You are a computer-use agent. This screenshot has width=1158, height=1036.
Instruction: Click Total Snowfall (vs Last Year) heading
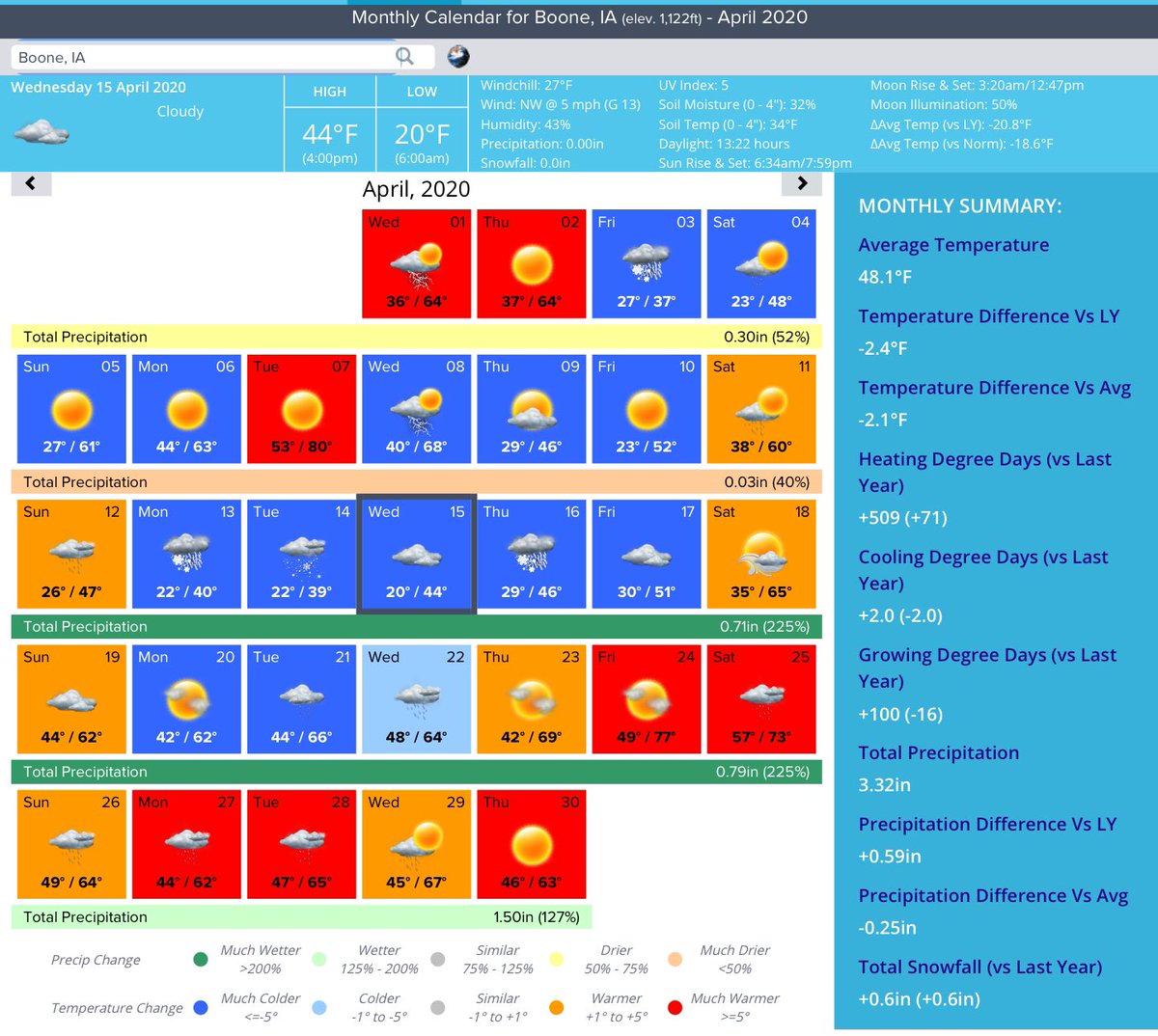click(x=979, y=967)
